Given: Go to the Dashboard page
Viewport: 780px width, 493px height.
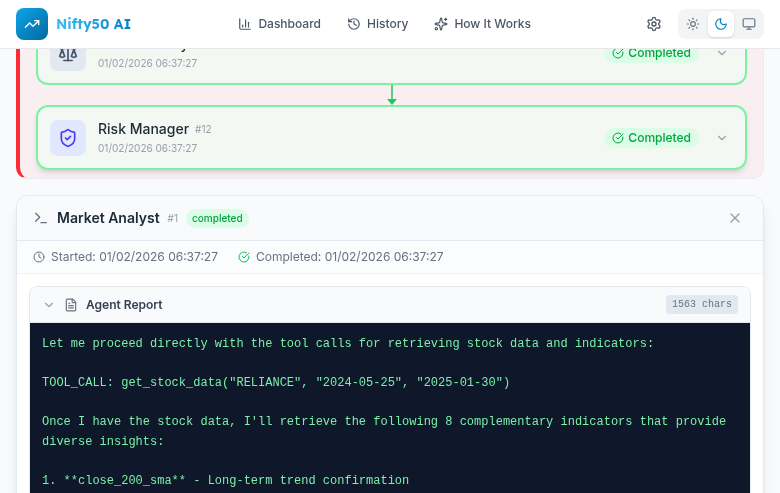Looking at the screenshot, I should [x=280, y=24].
